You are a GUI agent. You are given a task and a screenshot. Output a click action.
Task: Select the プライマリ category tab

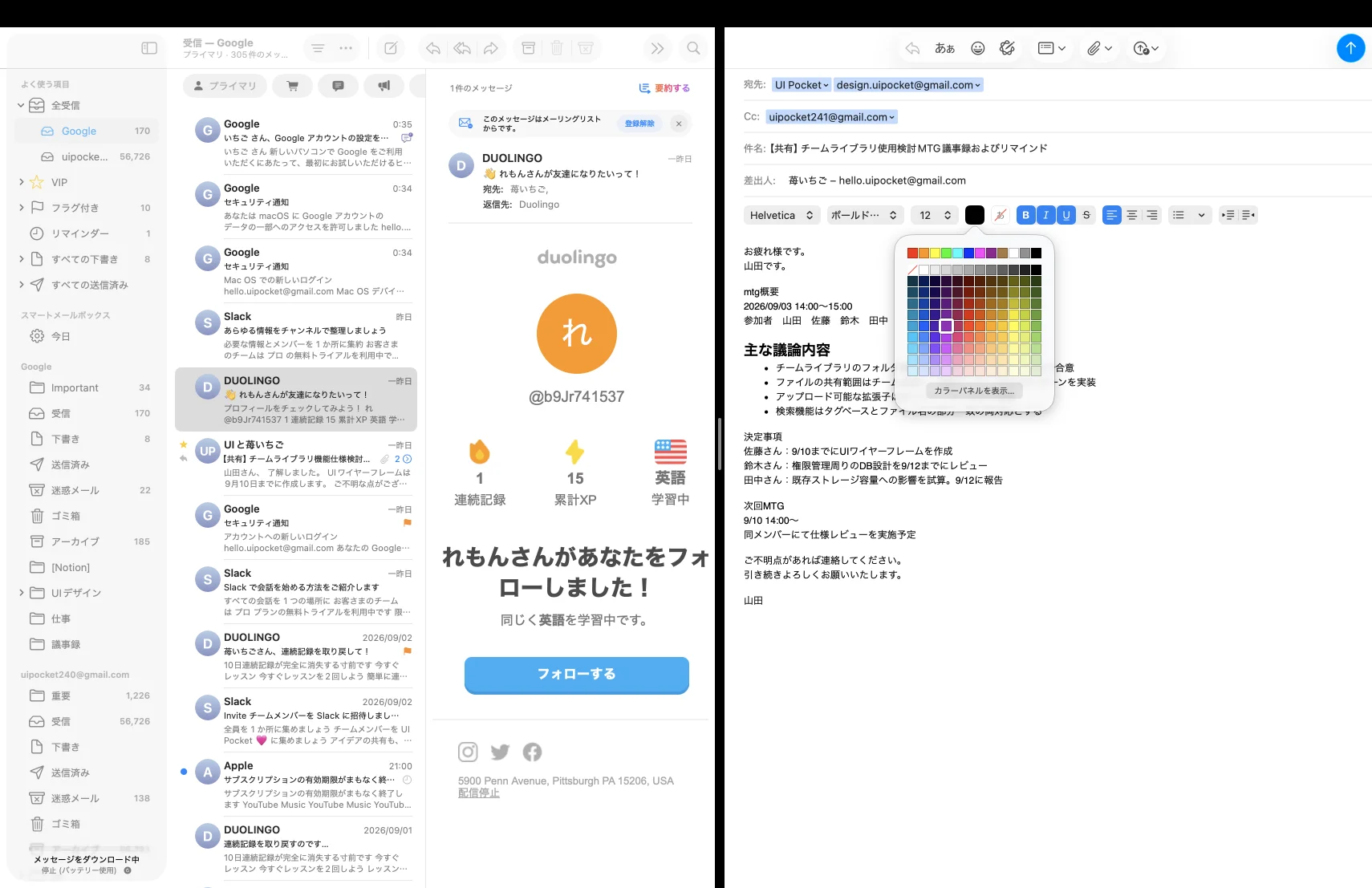click(x=225, y=86)
